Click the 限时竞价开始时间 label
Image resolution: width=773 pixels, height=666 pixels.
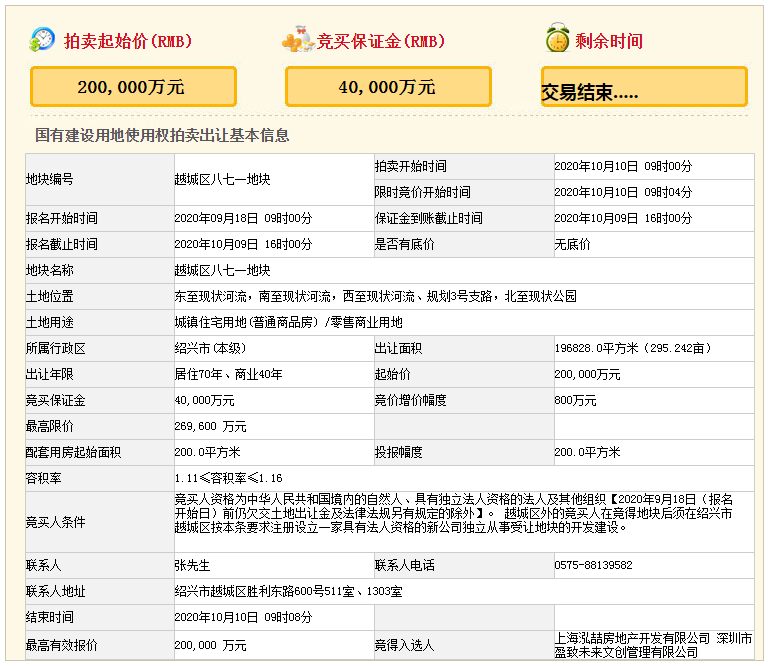[x=422, y=192]
